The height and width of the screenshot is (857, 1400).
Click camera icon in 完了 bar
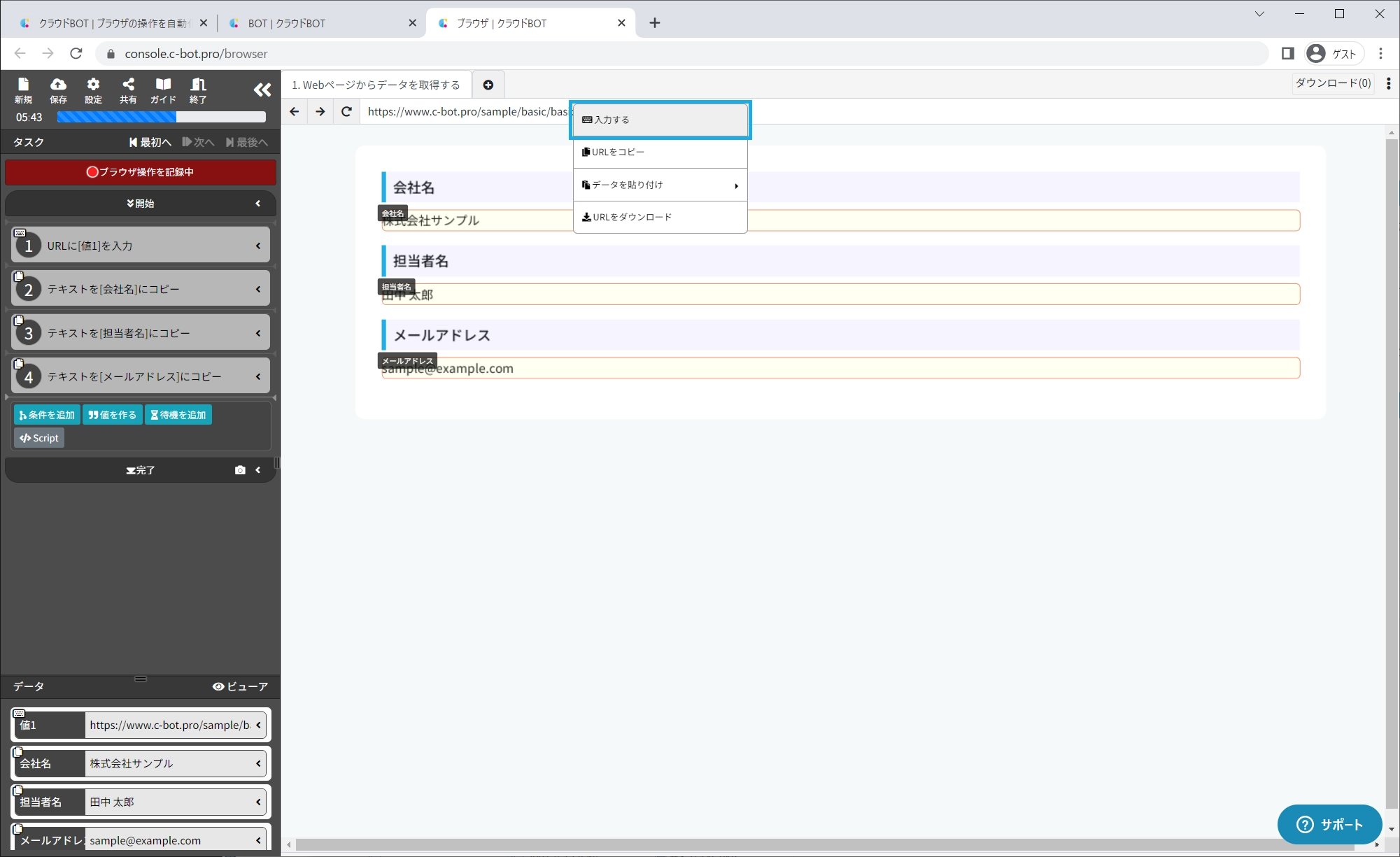pos(240,470)
